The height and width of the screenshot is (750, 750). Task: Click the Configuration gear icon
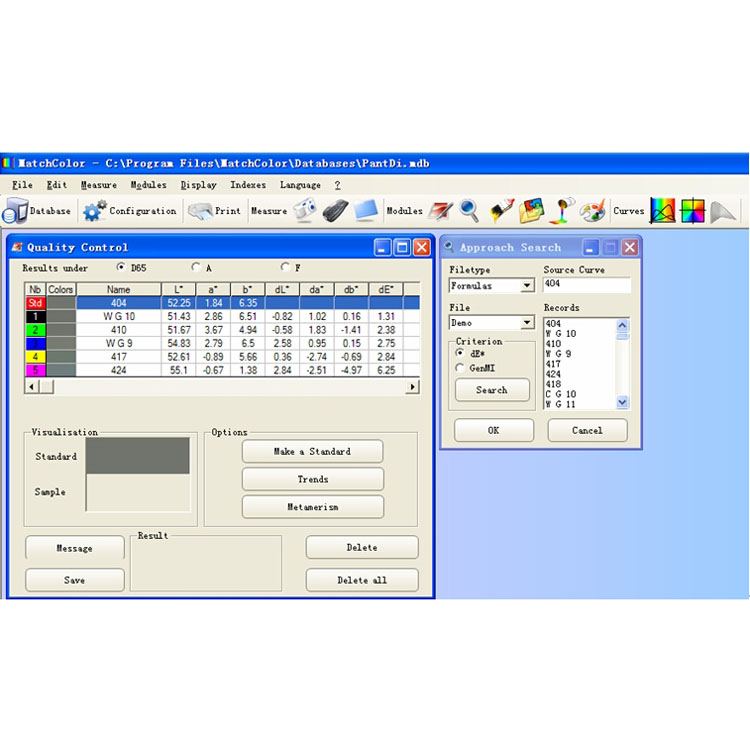(95, 211)
